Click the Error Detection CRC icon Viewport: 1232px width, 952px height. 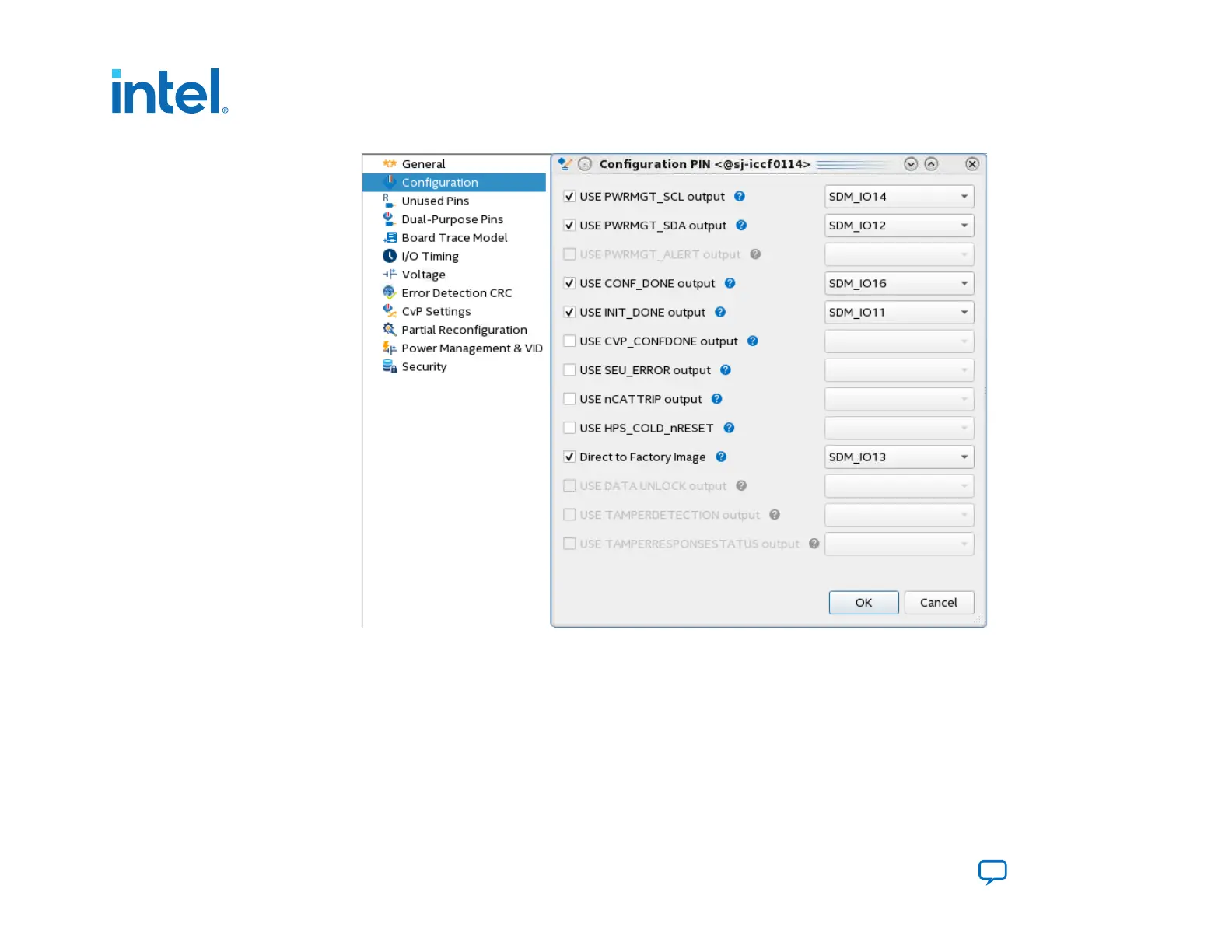click(389, 293)
